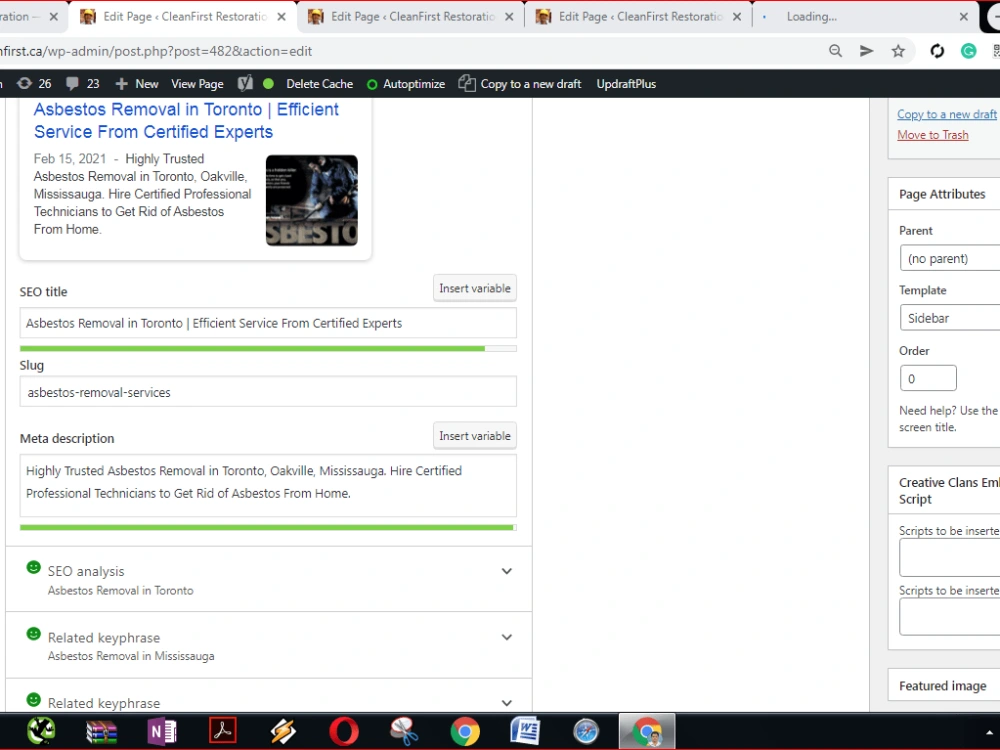Click the zoom magnifier icon in address bar
Viewport: 1000px width, 750px height.
[835, 51]
